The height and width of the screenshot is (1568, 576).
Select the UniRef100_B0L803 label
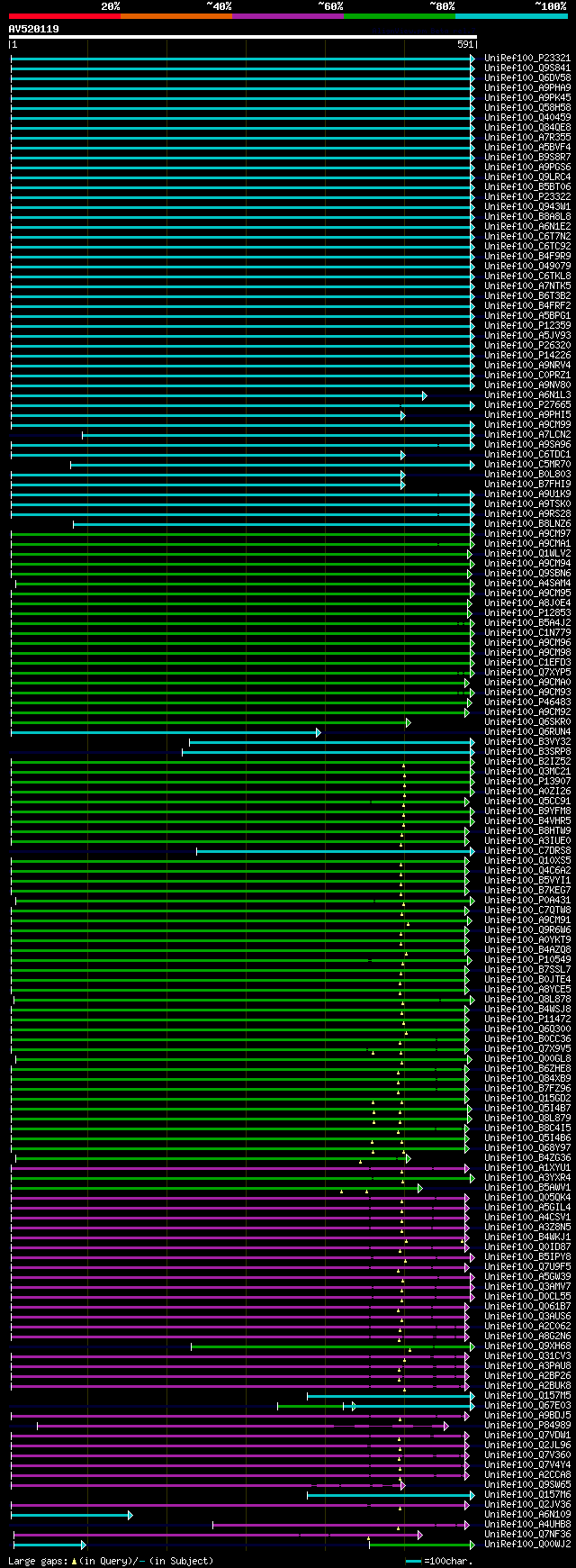point(527,474)
